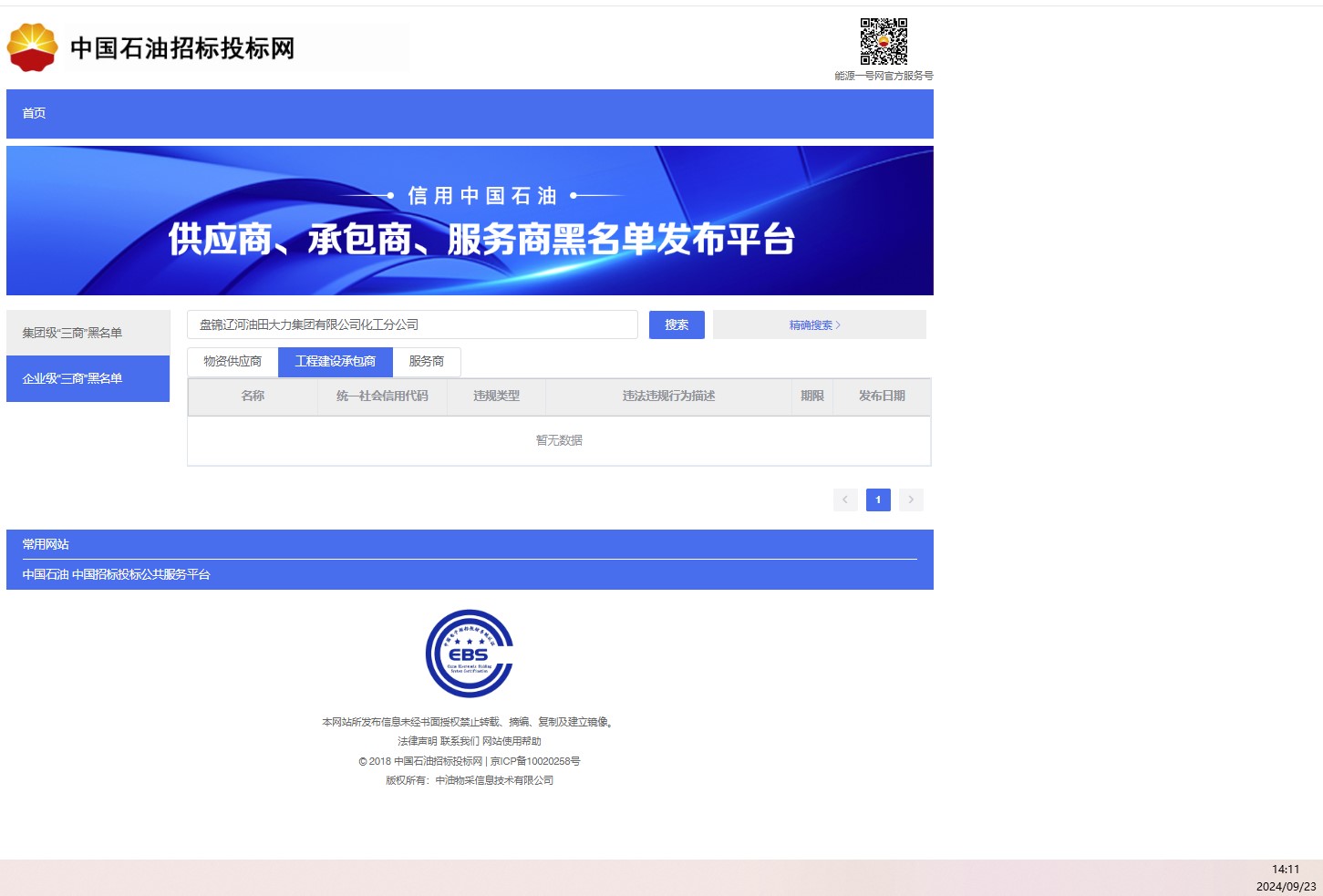This screenshot has height=896, width=1323.
Task: Click the QR code image
Action: [884, 41]
